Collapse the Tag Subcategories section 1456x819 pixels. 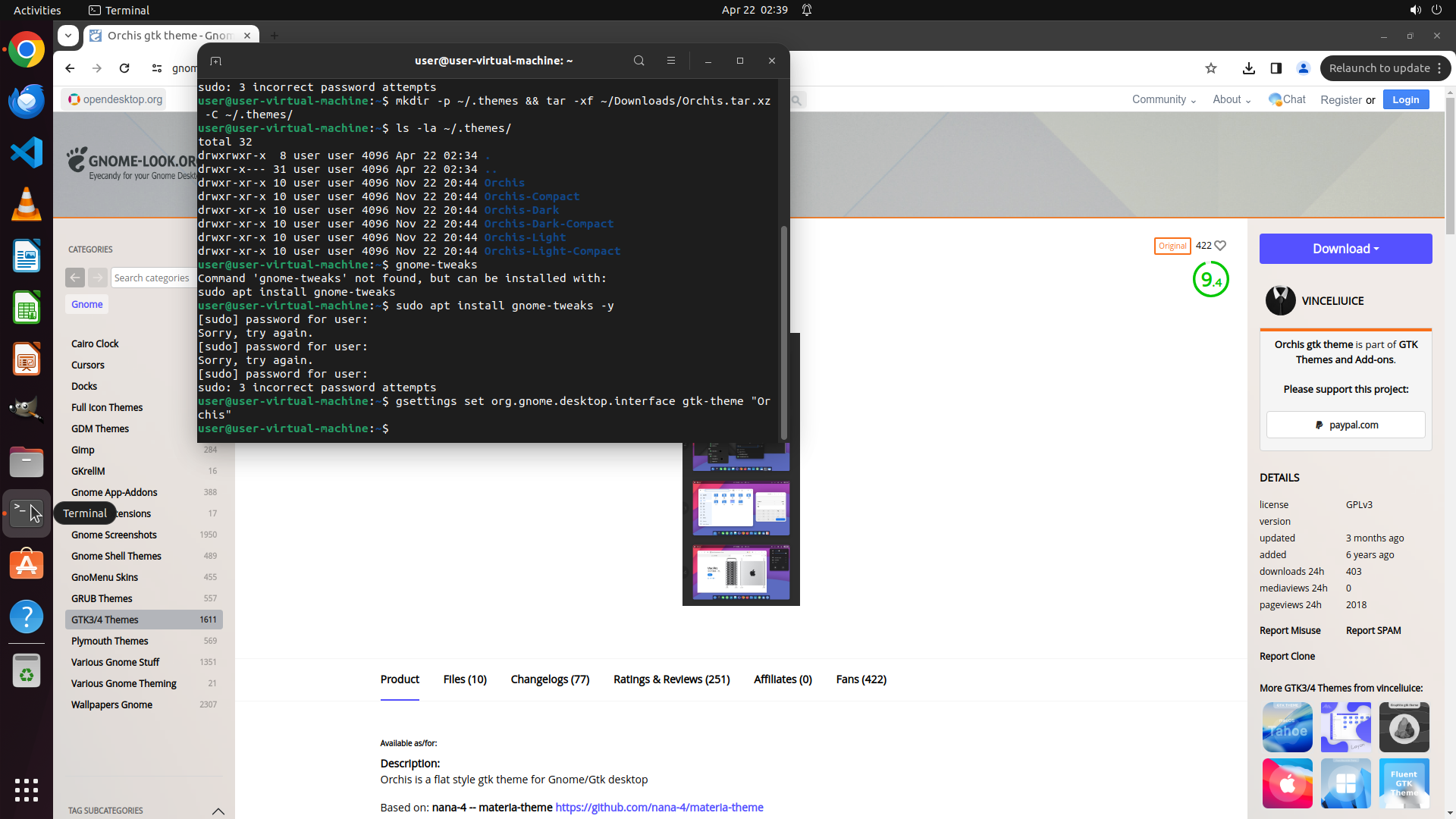click(x=218, y=811)
